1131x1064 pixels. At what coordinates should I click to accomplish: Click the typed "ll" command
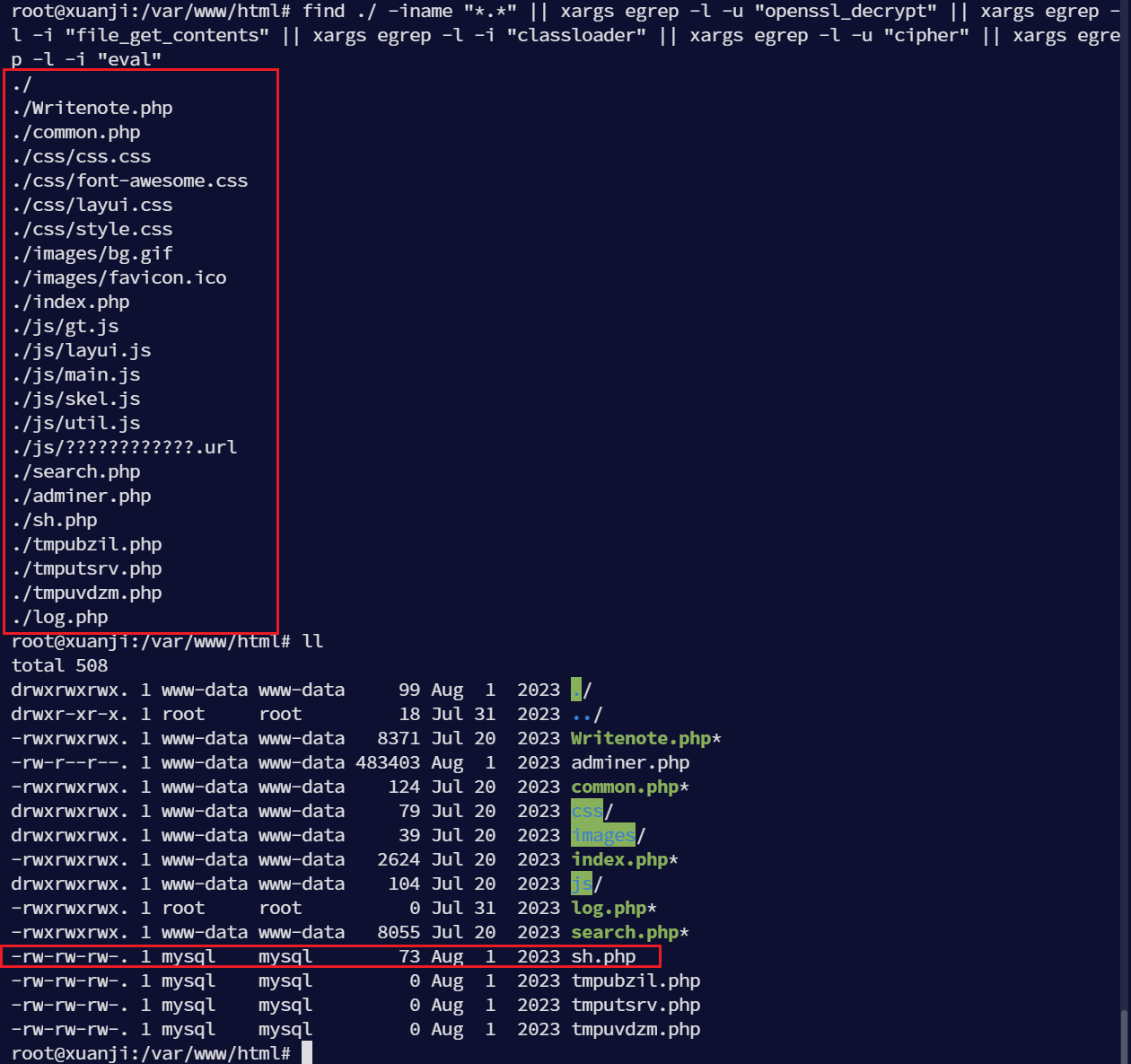(x=312, y=641)
